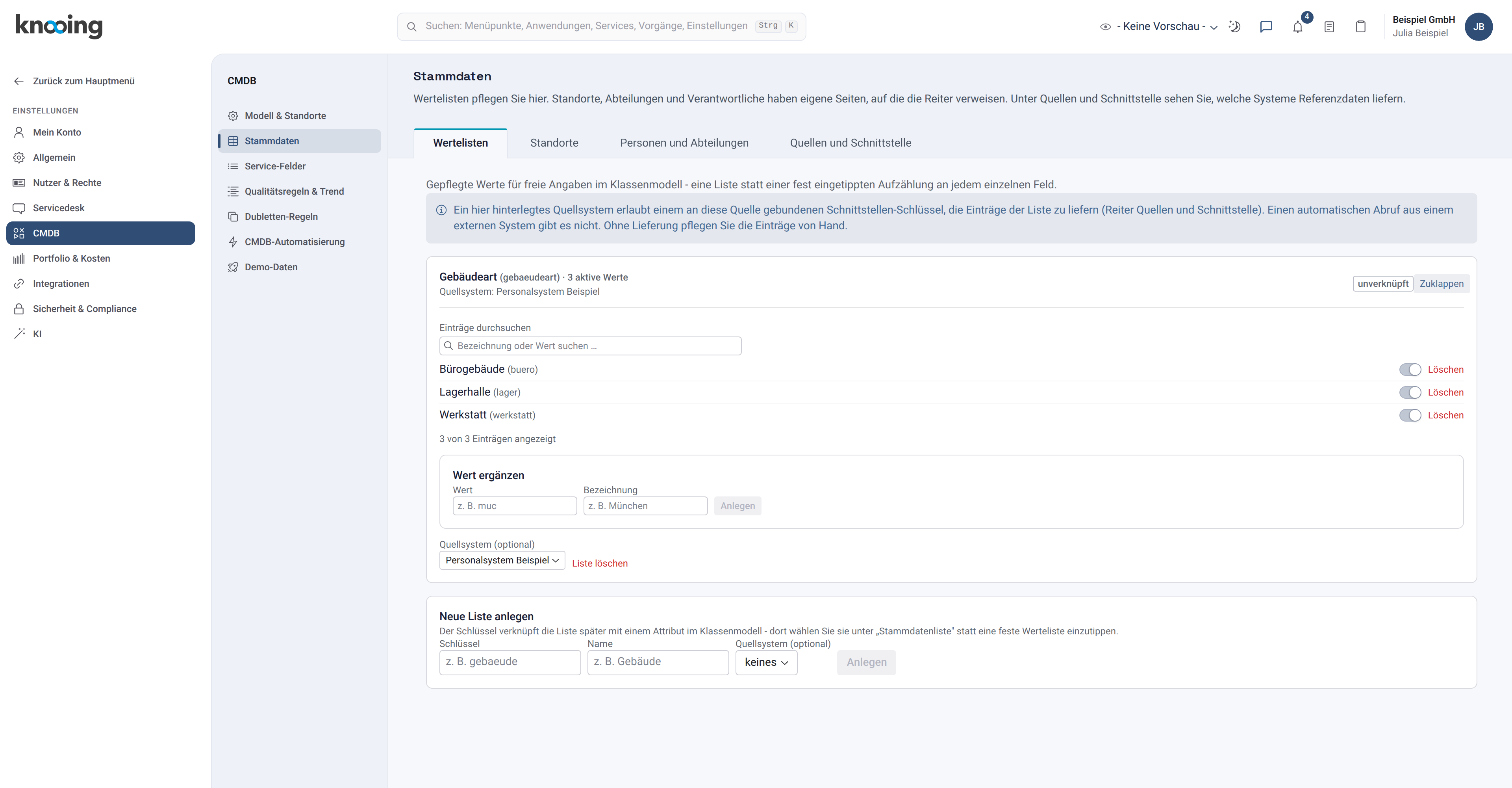This screenshot has height=788, width=1512.
Task: Switch to the Wertelisten tab
Action: click(460, 143)
